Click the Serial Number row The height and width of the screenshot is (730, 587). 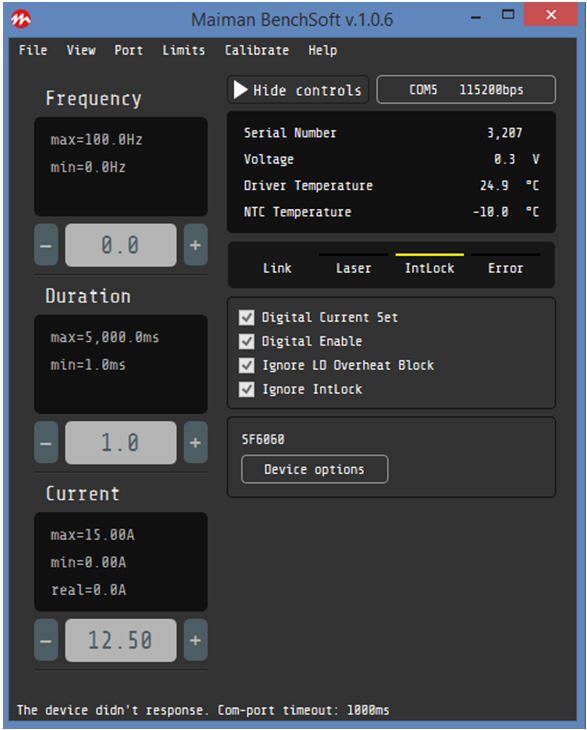[391, 133]
